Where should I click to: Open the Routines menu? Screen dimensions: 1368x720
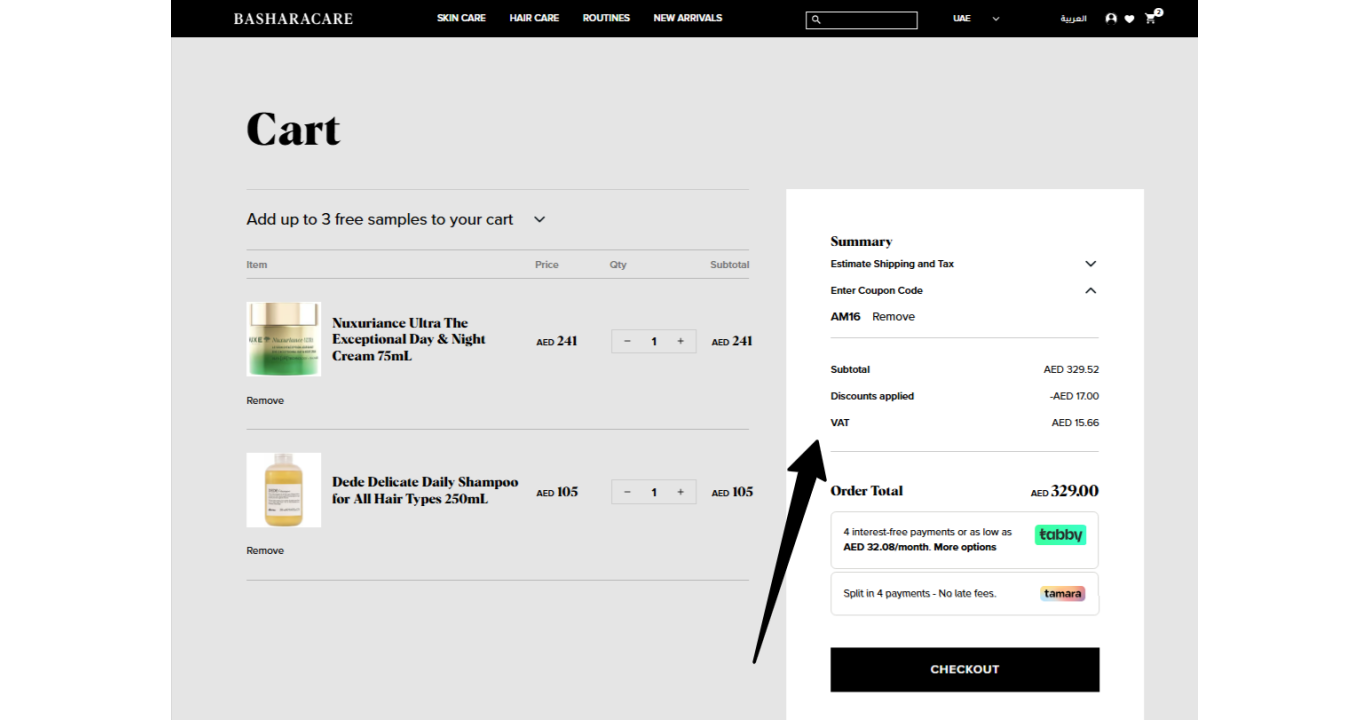tap(606, 18)
